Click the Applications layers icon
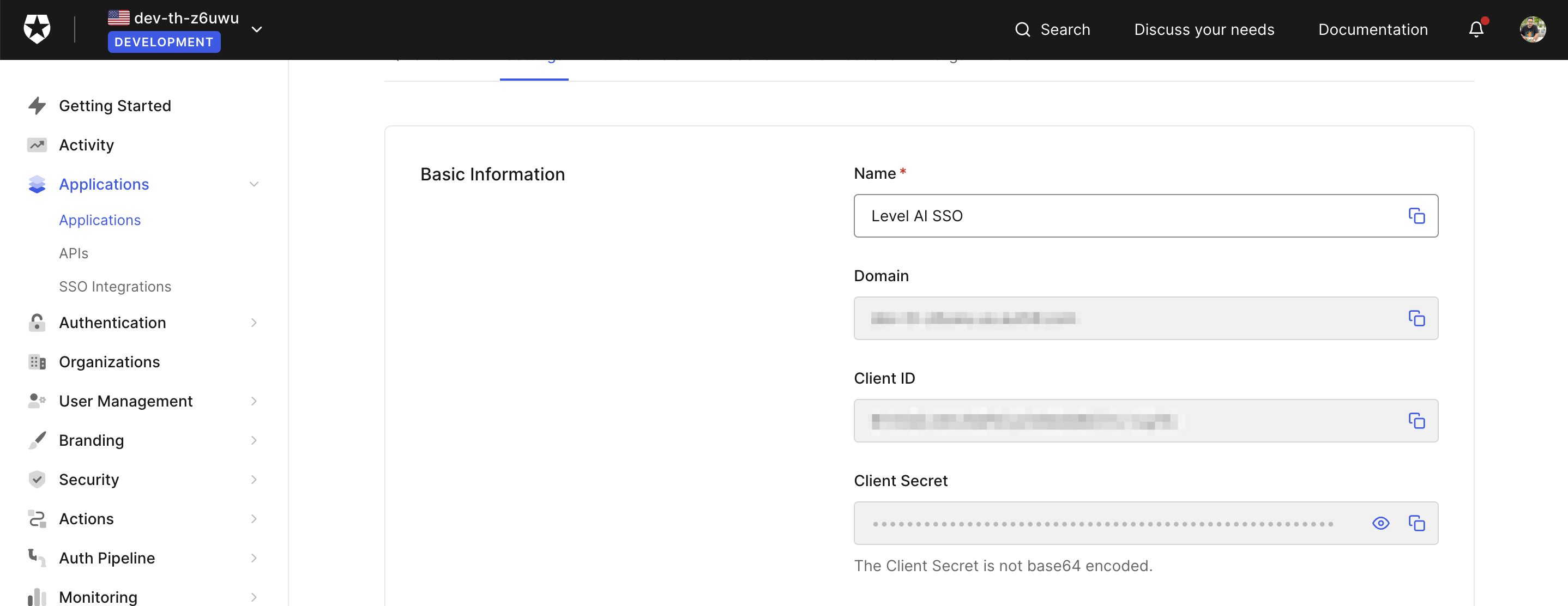This screenshot has width=1568, height=606. [x=37, y=184]
